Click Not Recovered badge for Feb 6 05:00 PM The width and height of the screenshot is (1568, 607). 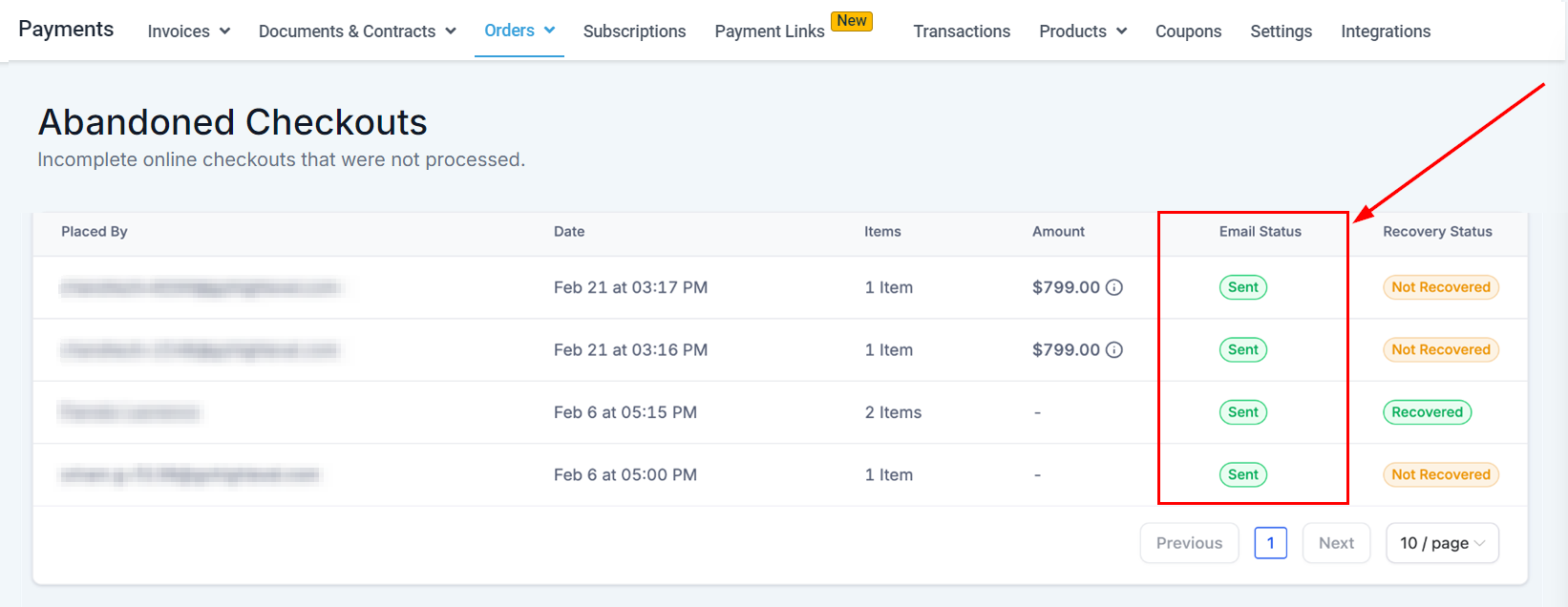pos(1440,474)
